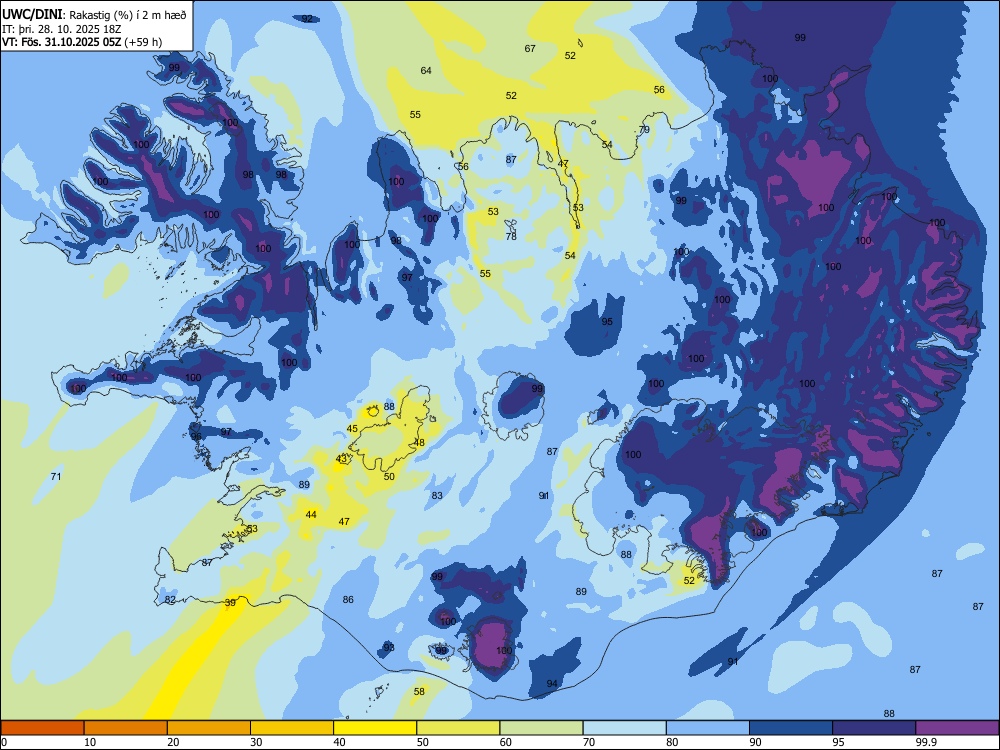Click the 20–30 amber legend swatch
Viewport: 1000px width, 750px height.
[209, 728]
